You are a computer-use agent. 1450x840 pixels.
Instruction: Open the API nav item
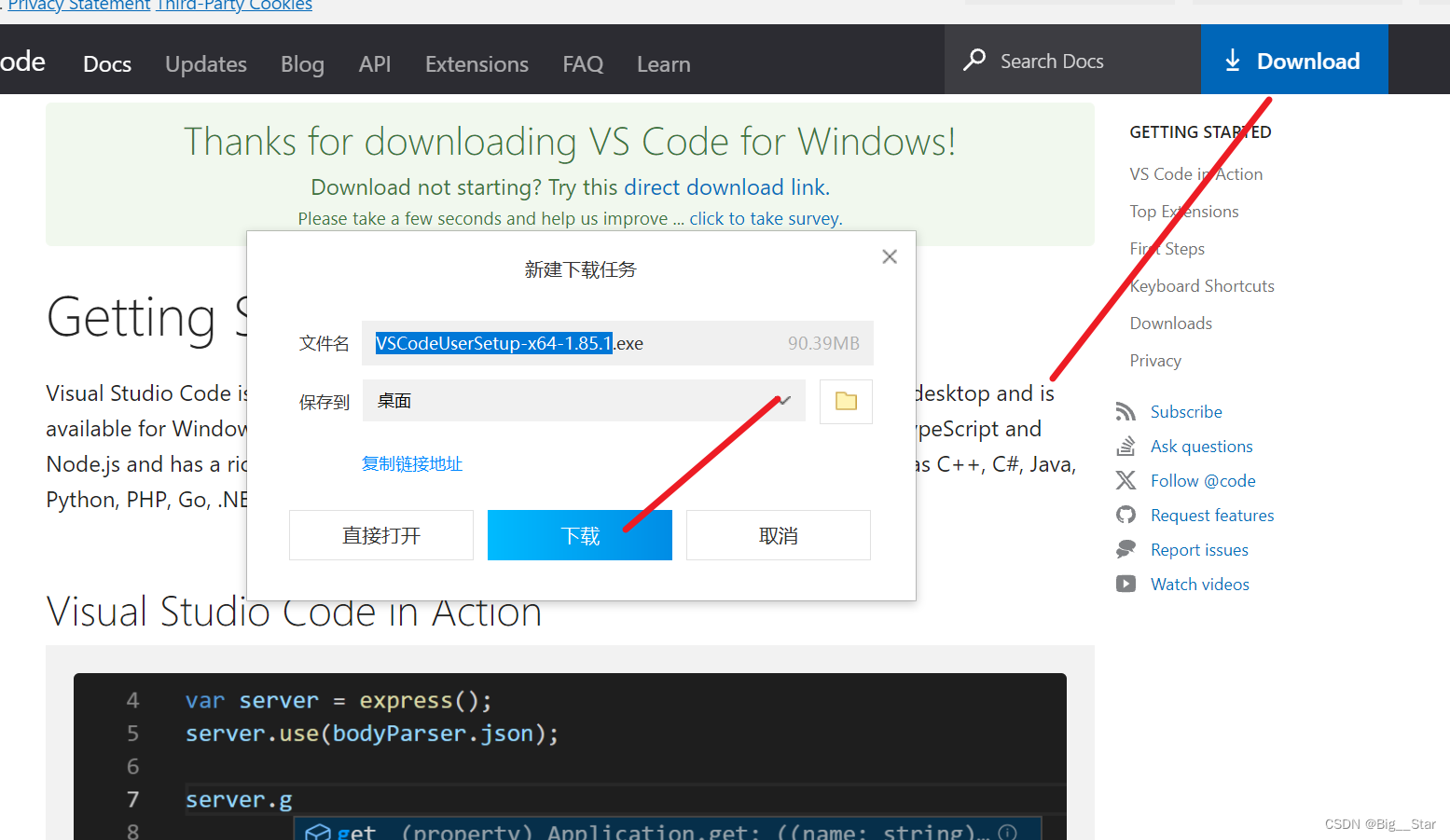coord(375,64)
